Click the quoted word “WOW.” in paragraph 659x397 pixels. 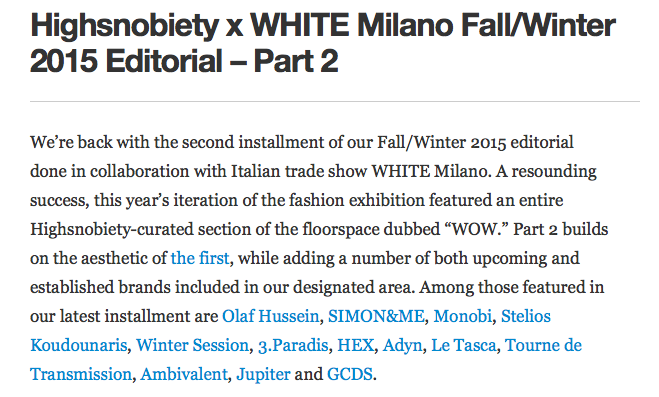(476, 229)
